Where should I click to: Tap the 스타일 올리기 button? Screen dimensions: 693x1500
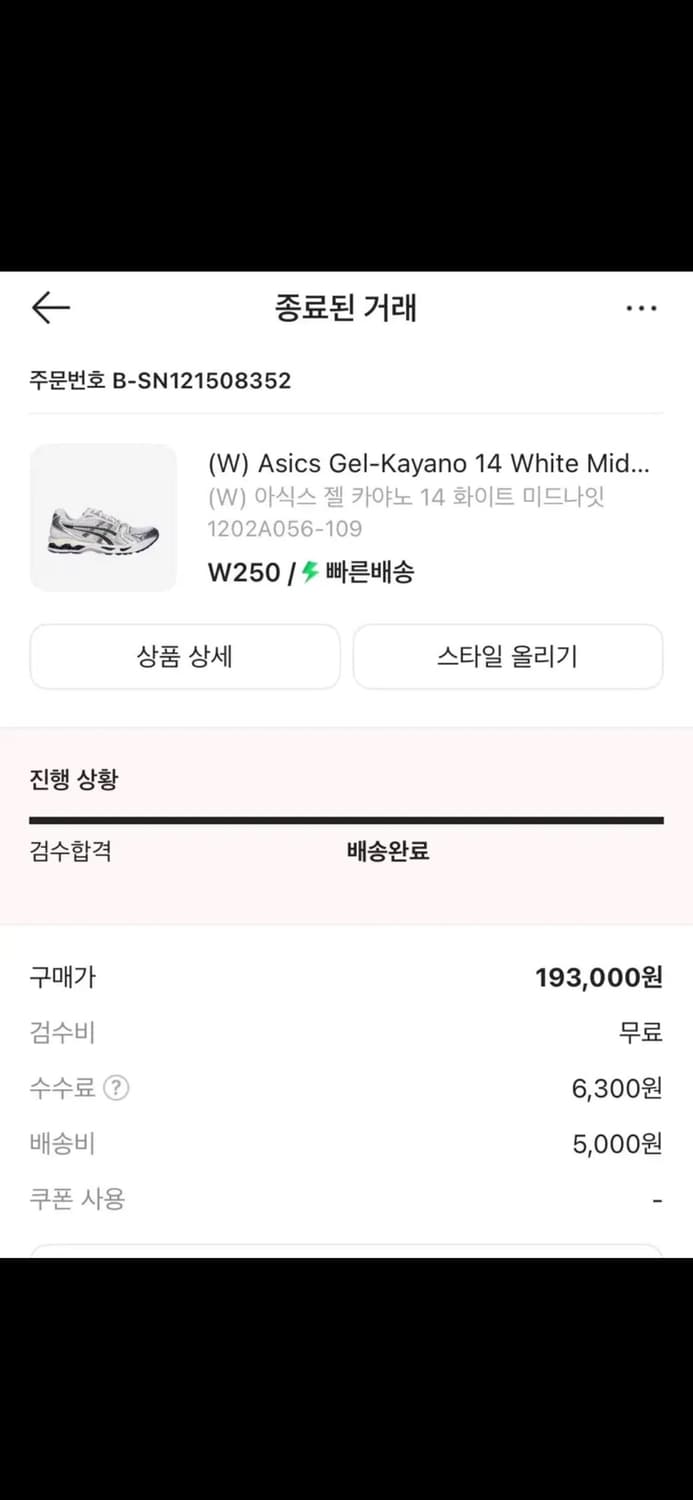coord(508,657)
